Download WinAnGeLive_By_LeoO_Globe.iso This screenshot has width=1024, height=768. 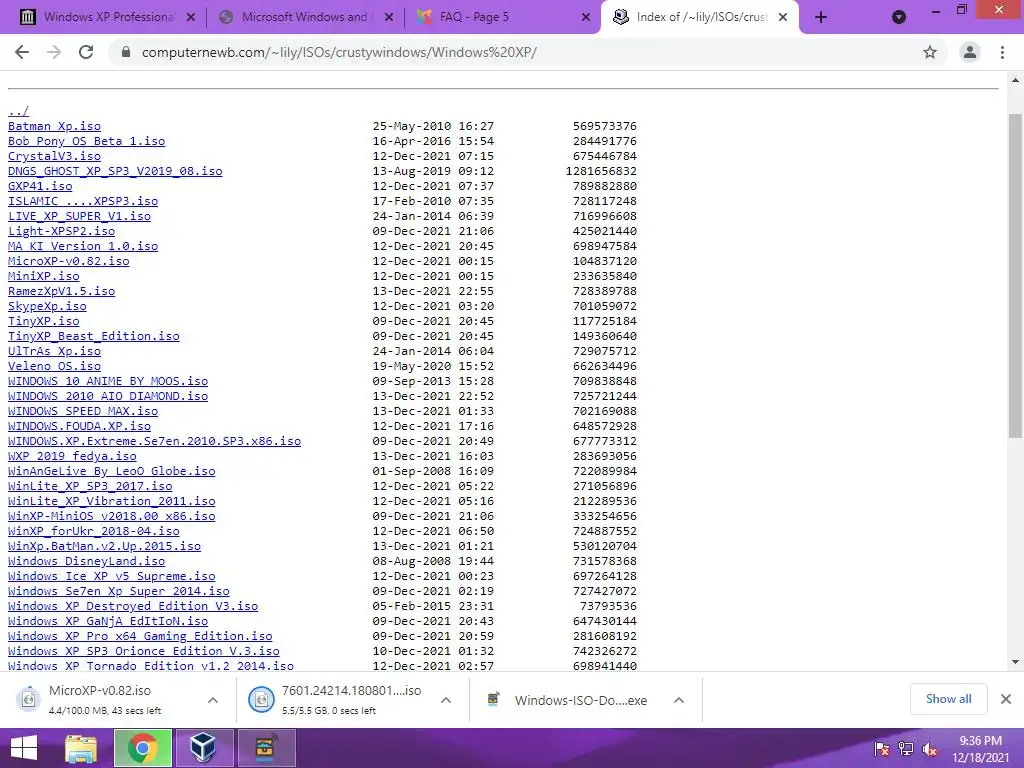[112, 472]
